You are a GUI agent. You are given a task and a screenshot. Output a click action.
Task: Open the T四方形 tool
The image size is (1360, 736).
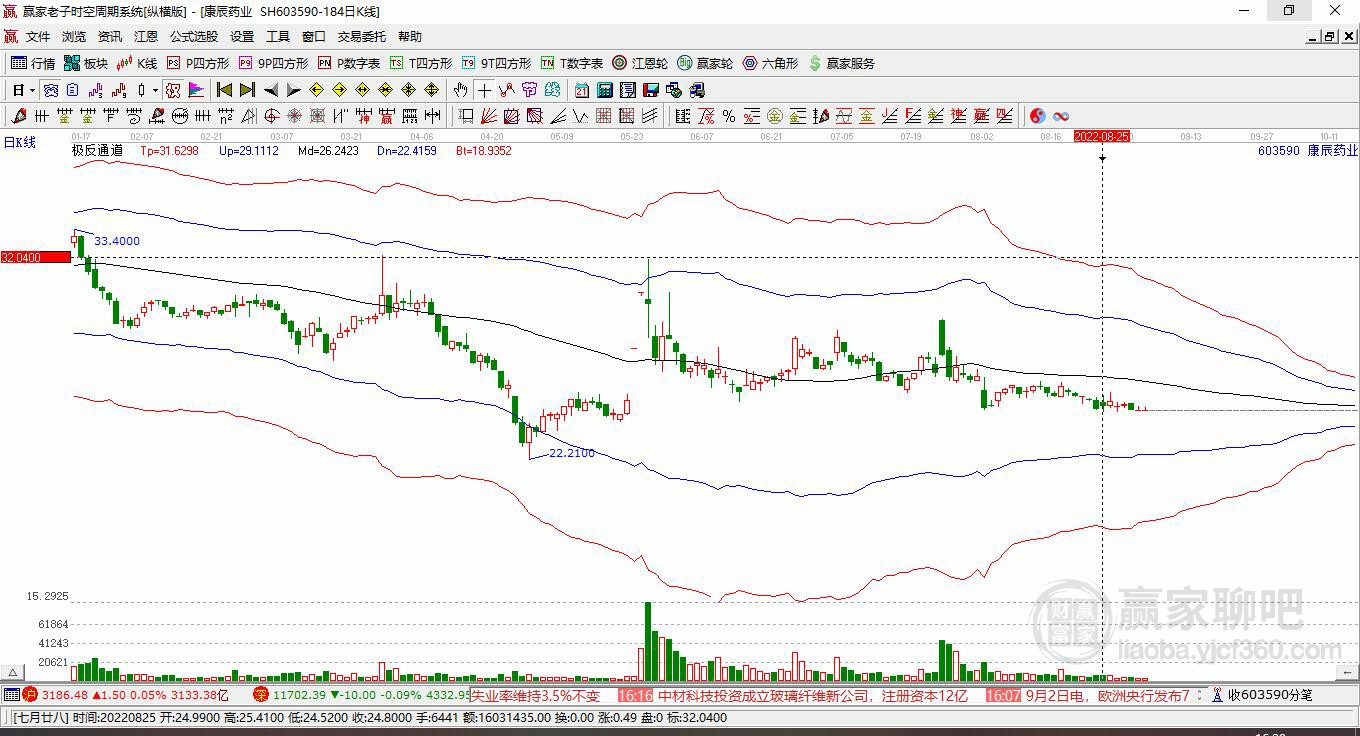(x=421, y=63)
